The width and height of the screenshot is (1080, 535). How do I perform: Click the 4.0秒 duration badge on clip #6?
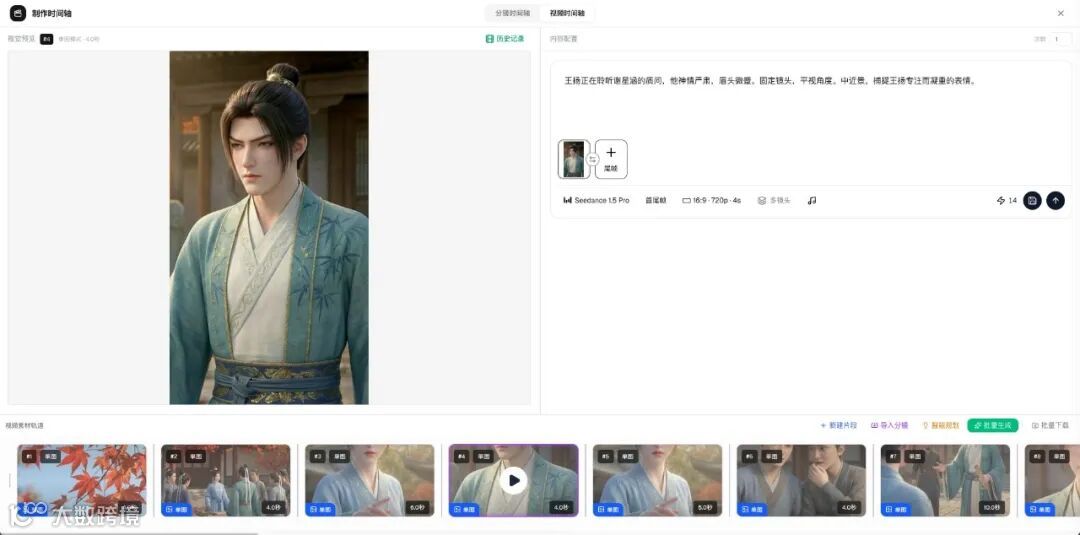click(x=849, y=507)
